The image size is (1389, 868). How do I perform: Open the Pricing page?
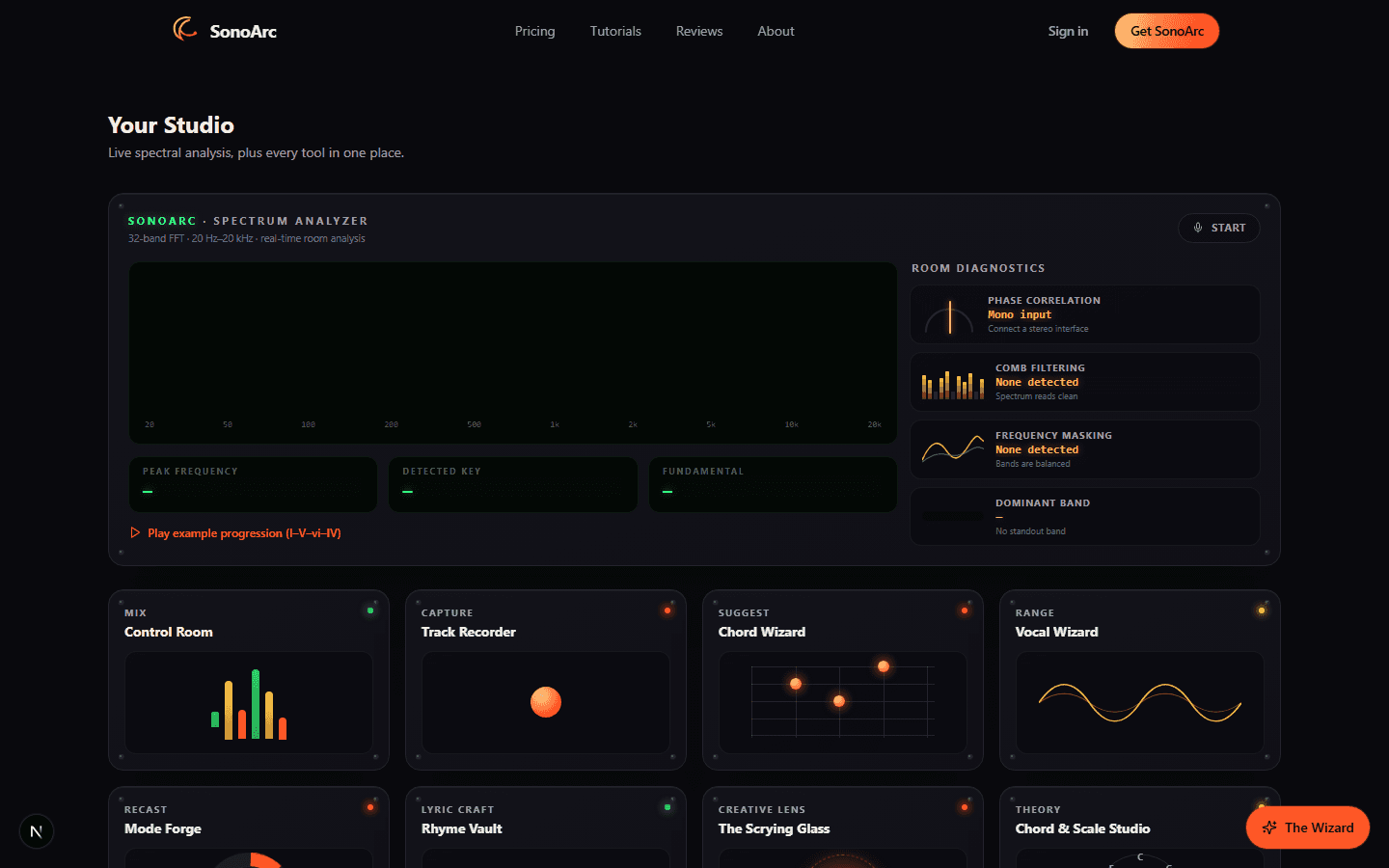tap(534, 31)
